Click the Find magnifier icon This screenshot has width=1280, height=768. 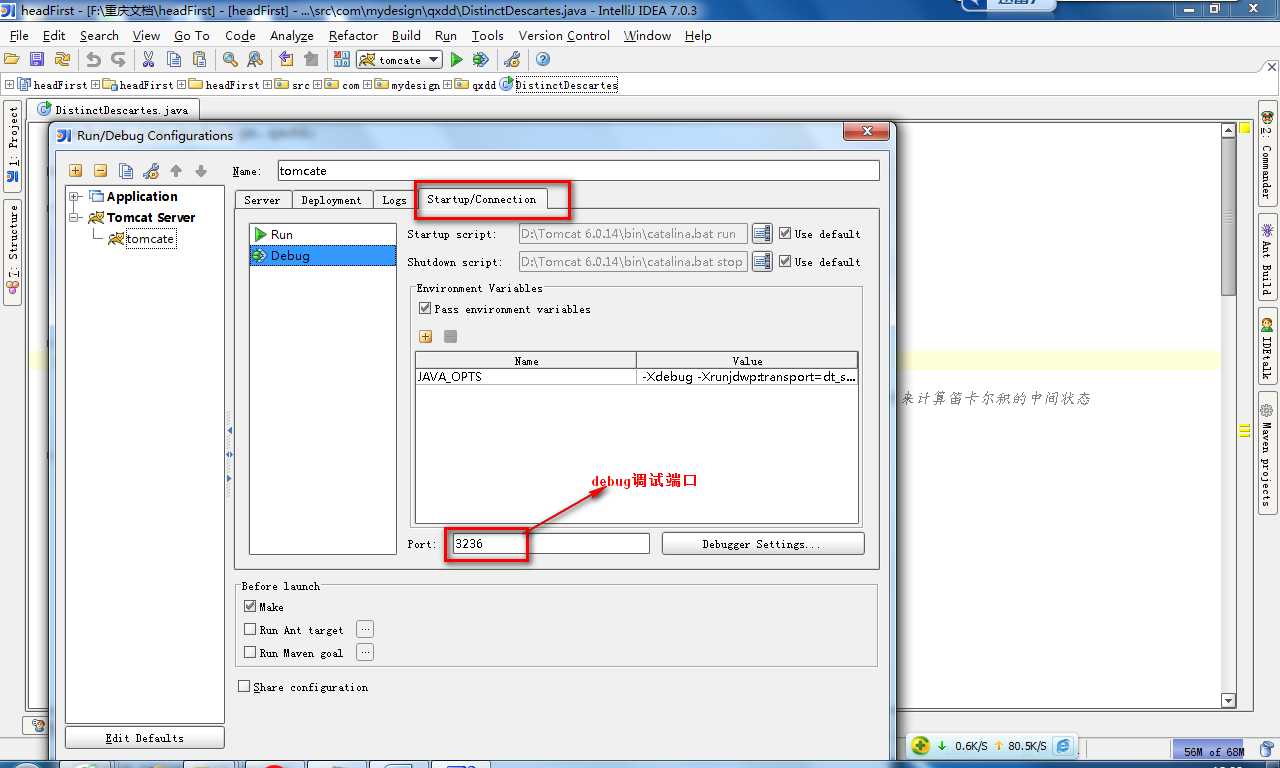click(x=230, y=60)
